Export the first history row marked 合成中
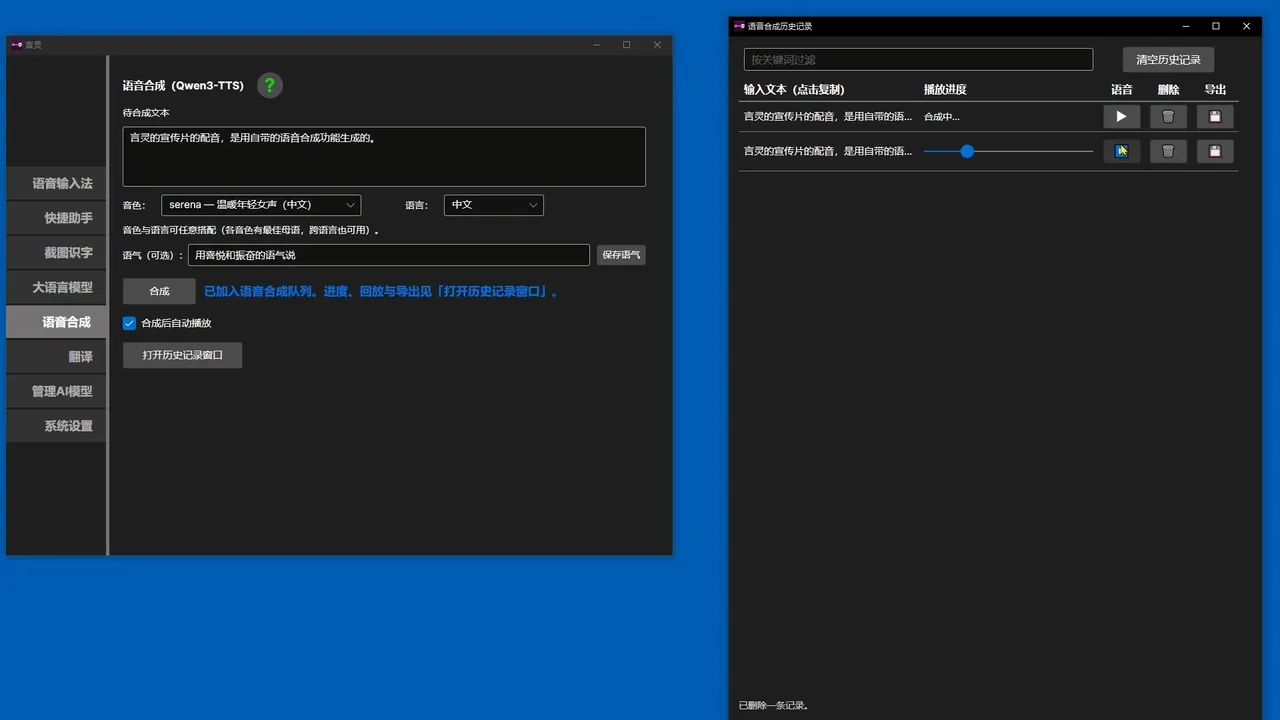 point(1215,117)
